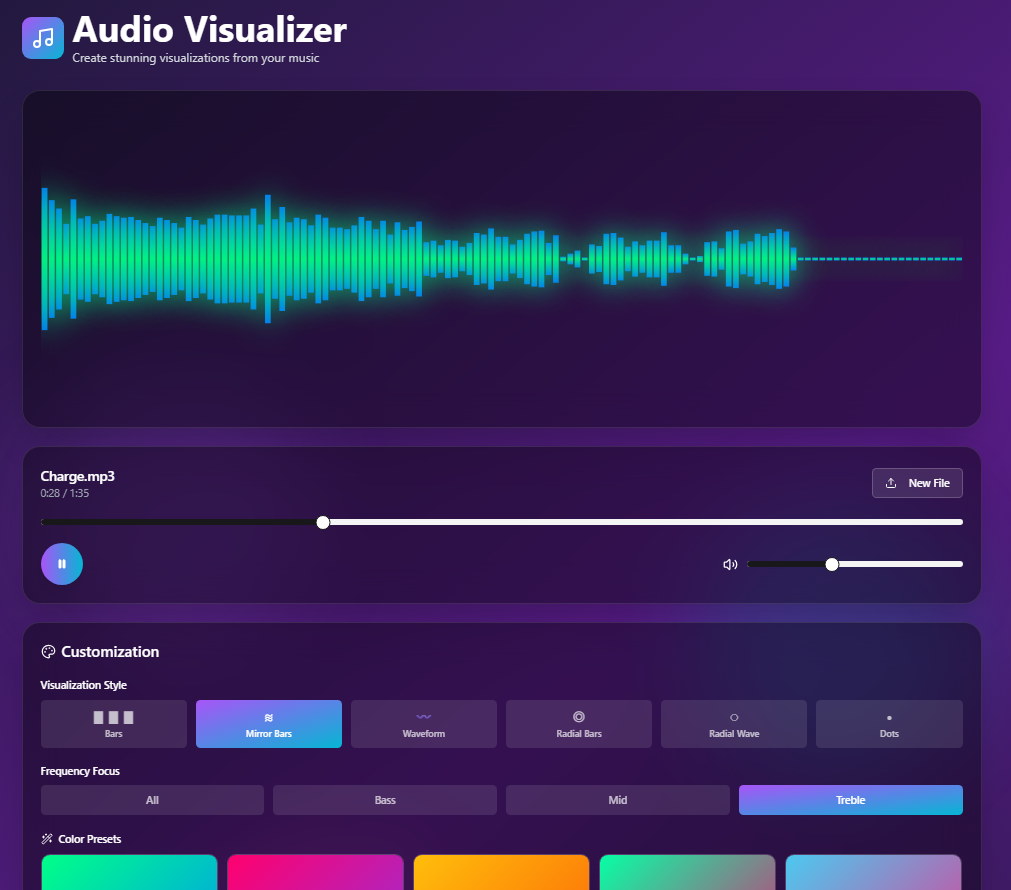Click the Color Presets label
1011x890 pixels.
[x=90, y=838]
